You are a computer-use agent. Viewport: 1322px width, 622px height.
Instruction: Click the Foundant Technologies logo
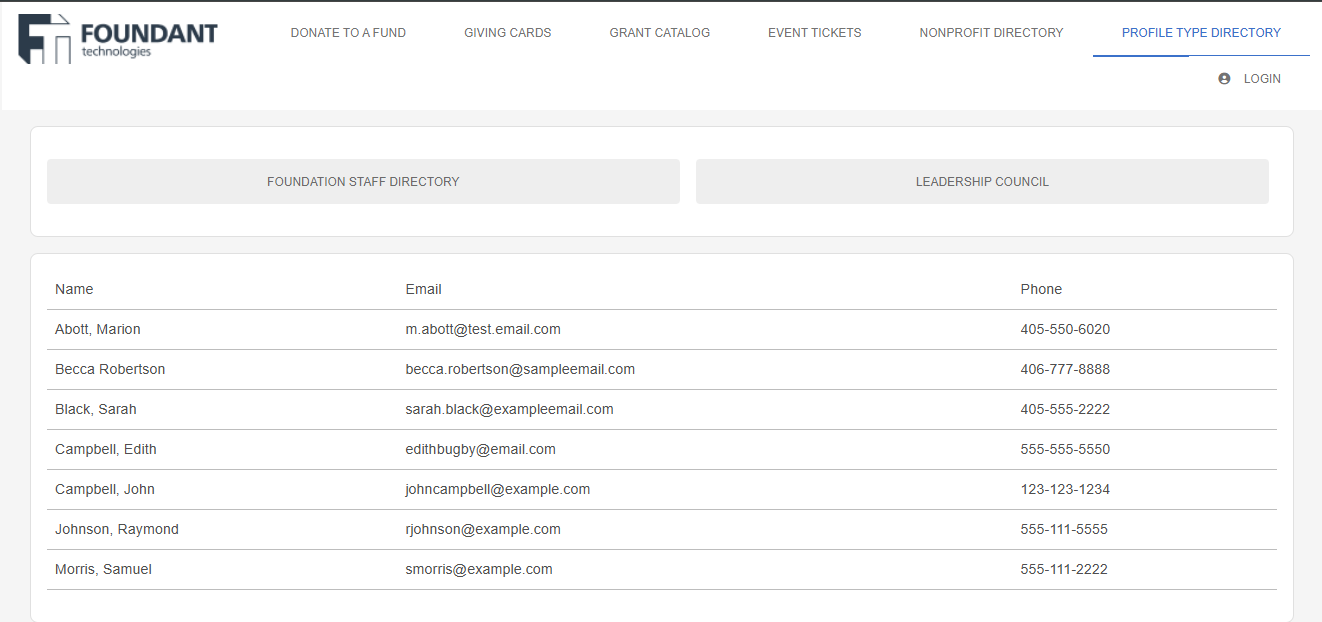(115, 33)
